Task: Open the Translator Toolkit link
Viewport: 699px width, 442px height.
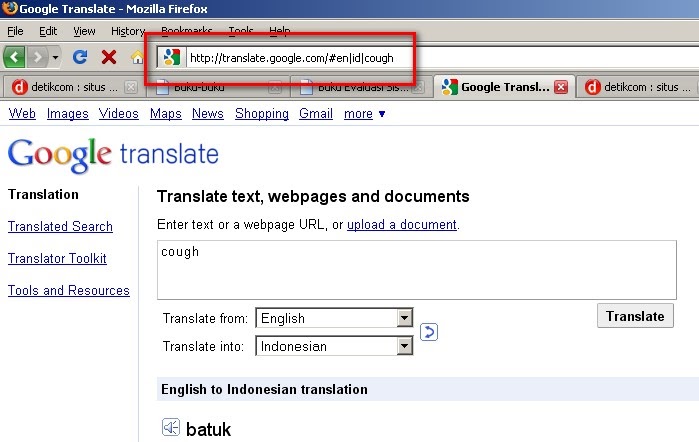Action: point(57,259)
